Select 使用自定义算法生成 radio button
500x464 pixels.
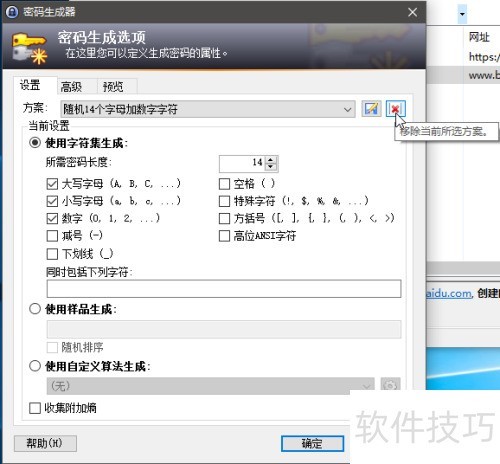35,366
